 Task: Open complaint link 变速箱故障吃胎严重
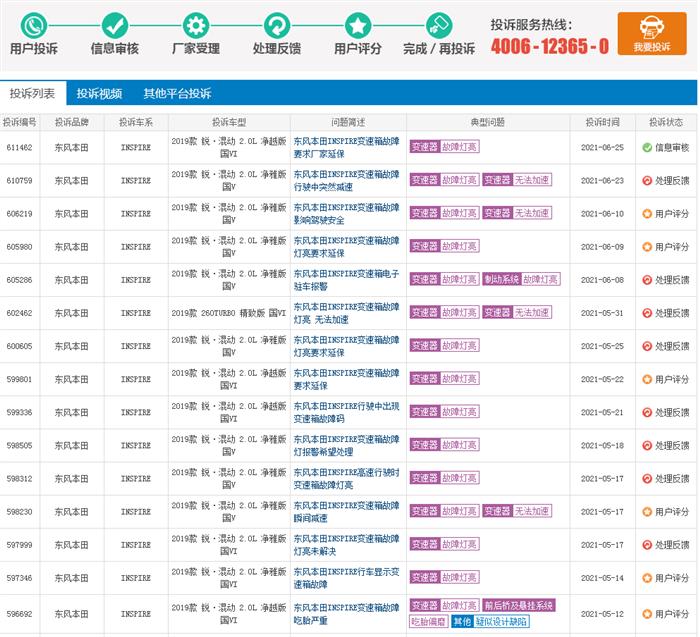click(x=346, y=614)
